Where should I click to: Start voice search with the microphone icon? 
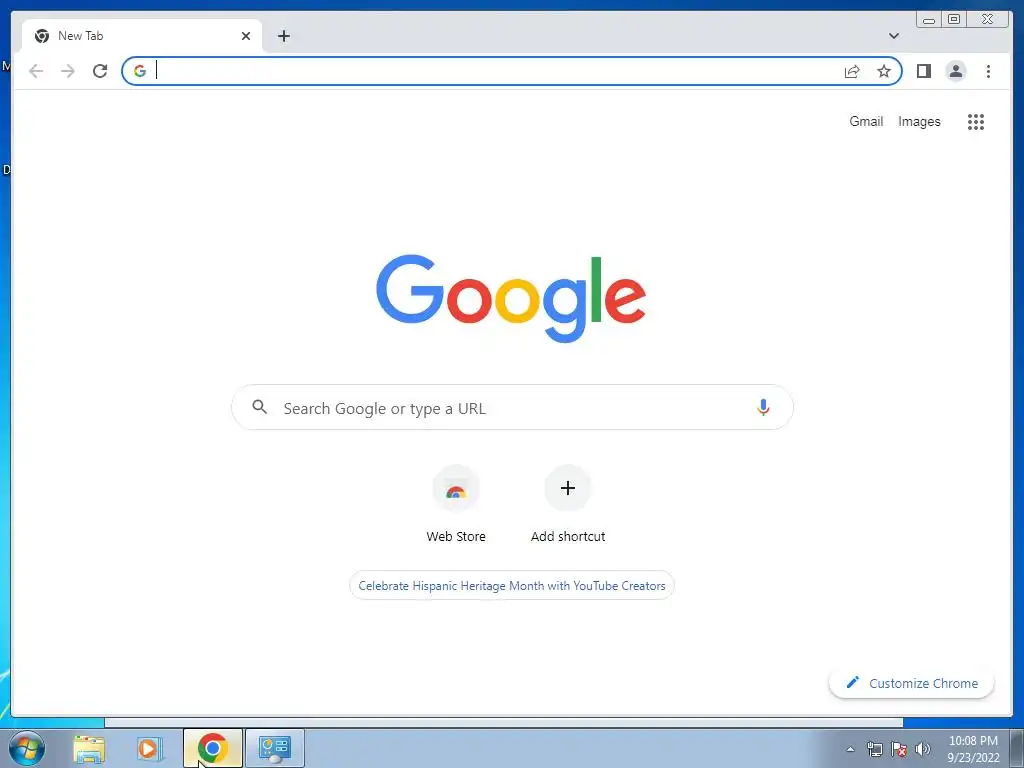point(763,408)
